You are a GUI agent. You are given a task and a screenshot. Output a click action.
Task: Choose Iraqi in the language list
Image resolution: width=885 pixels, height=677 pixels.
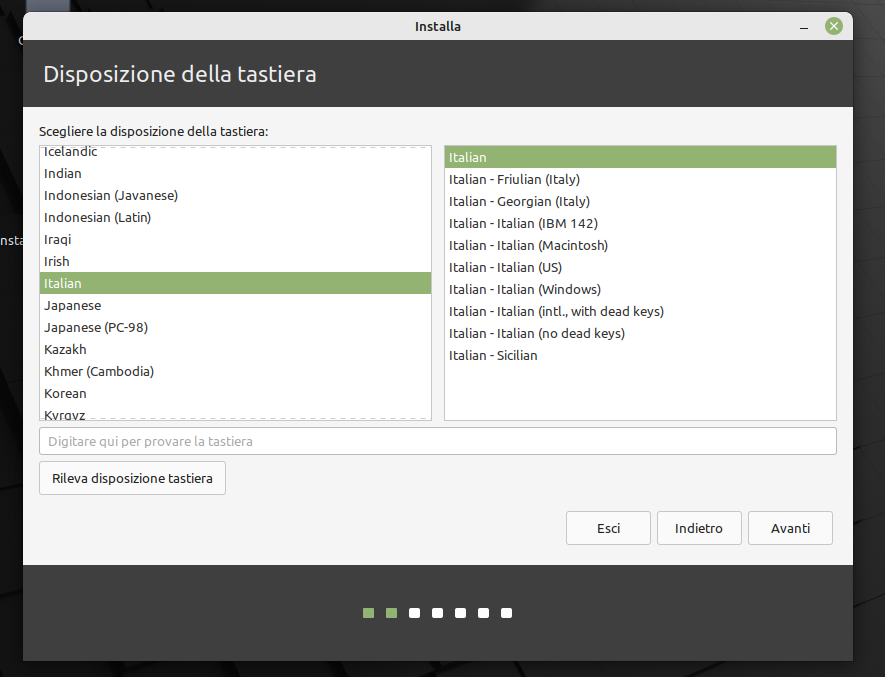[235, 239]
